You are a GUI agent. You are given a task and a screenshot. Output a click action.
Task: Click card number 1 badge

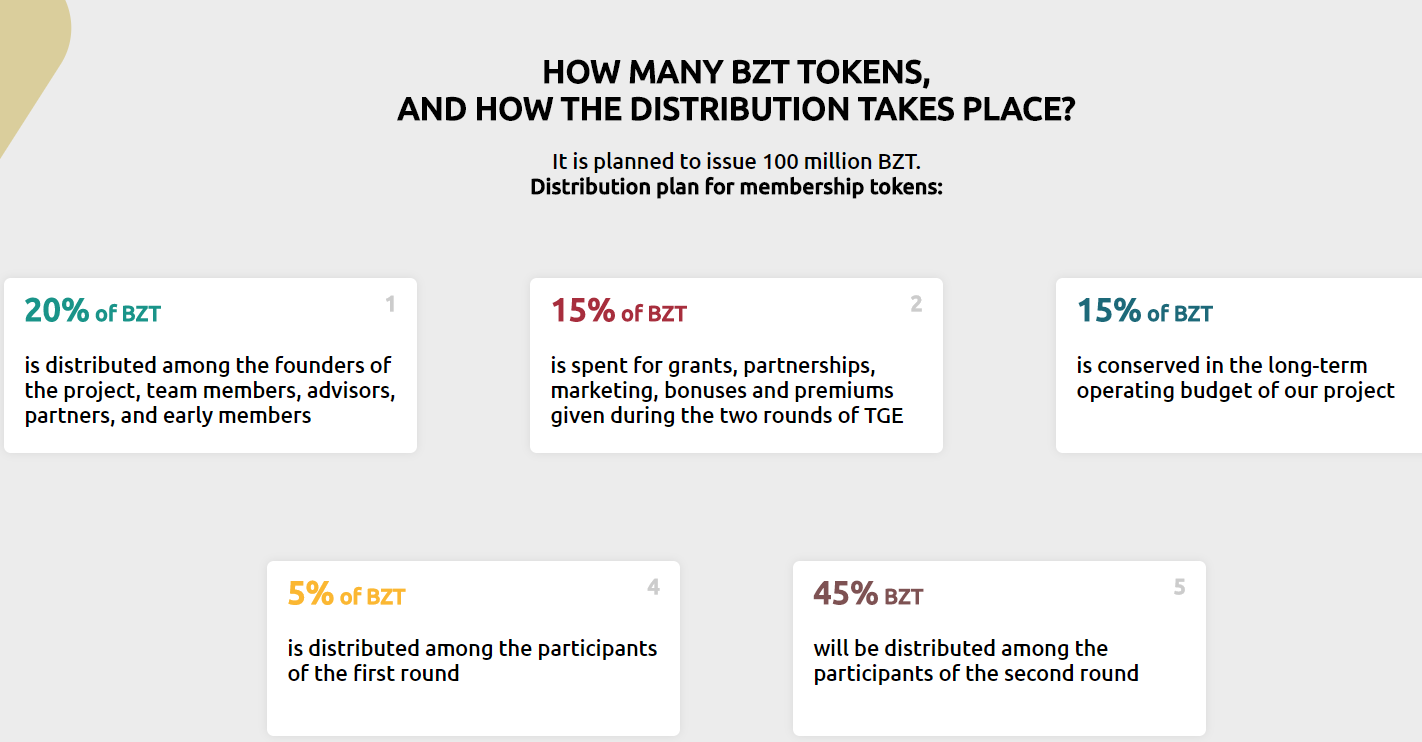pos(391,304)
